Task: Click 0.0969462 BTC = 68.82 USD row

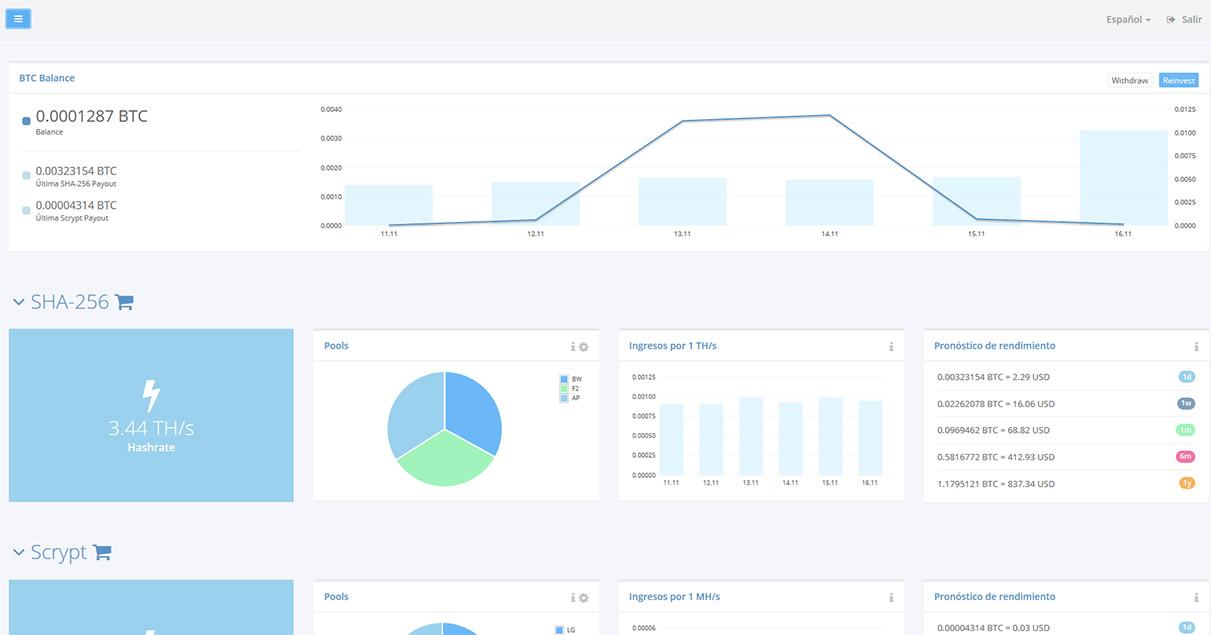Action: point(1065,430)
